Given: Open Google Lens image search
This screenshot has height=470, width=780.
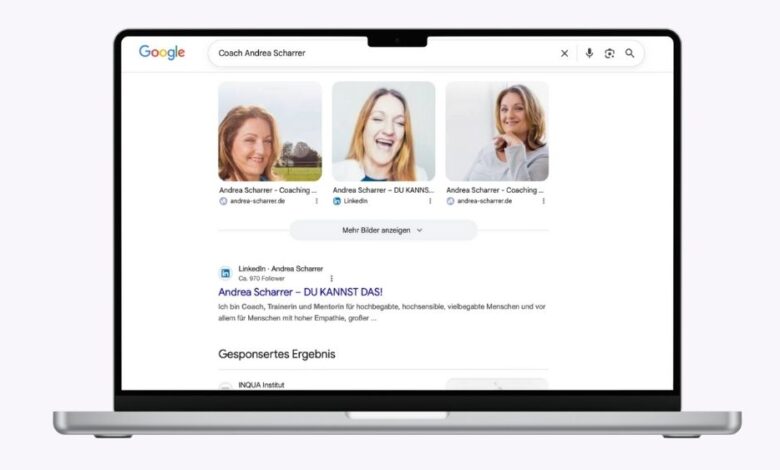Looking at the screenshot, I should 609,54.
